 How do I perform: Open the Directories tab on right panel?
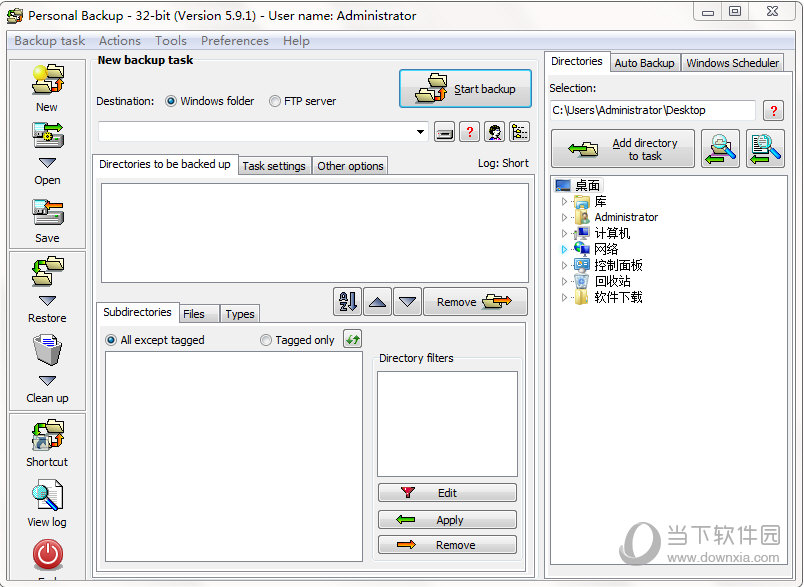tap(577, 61)
